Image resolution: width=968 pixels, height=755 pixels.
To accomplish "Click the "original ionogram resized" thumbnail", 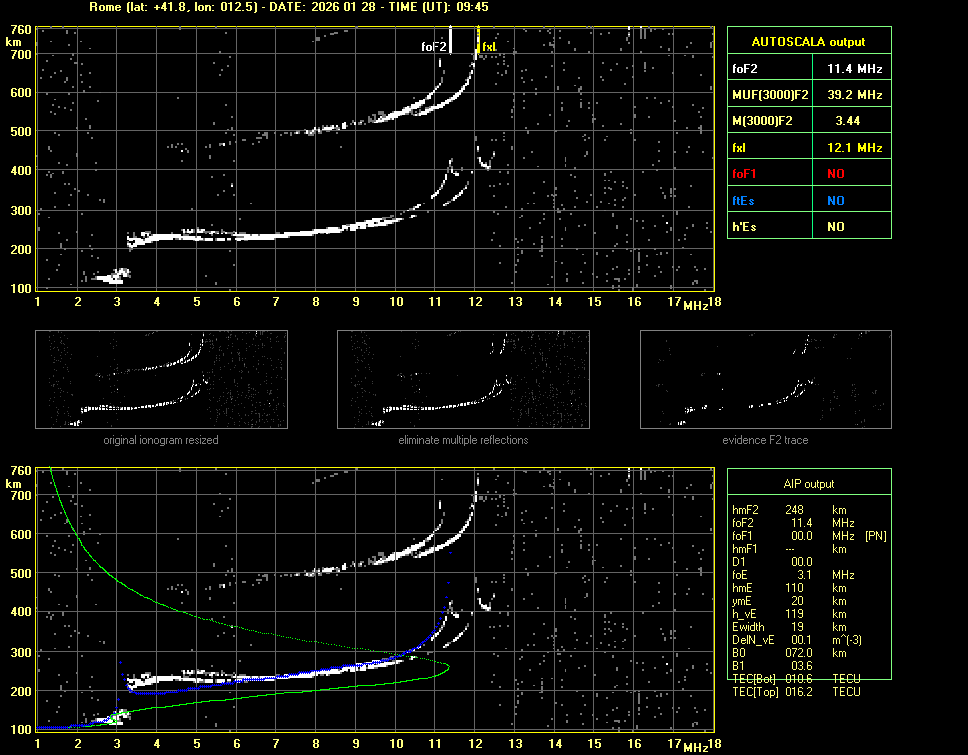I will pyautogui.click(x=161, y=379).
